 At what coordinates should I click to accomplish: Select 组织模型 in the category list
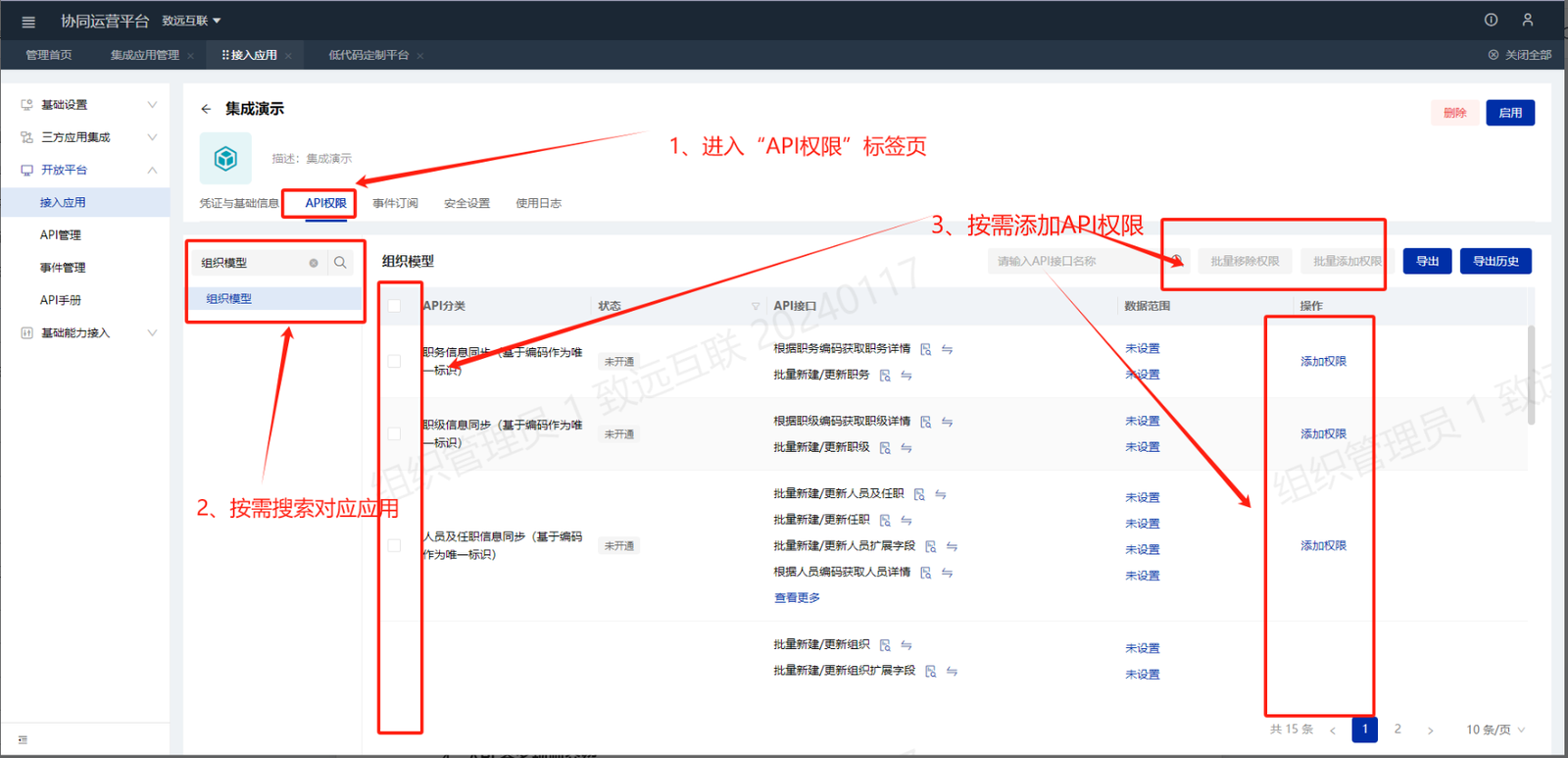[x=274, y=299]
